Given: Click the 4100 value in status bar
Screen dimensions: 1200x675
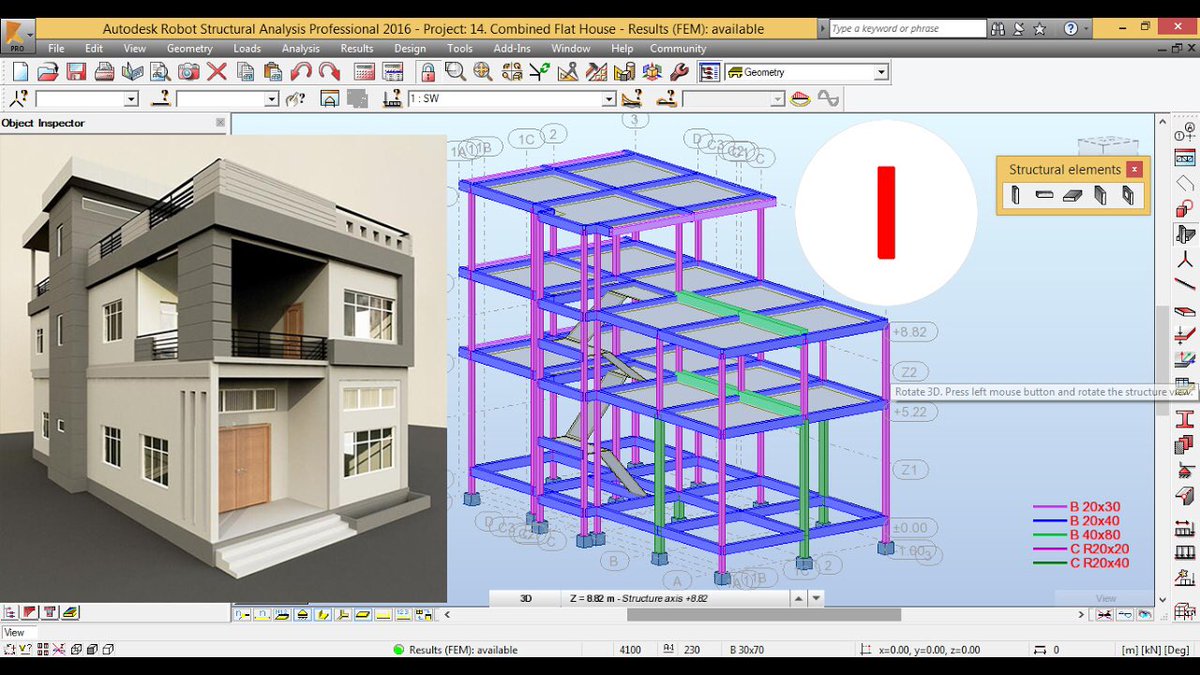Looking at the screenshot, I should [x=630, y=650].
